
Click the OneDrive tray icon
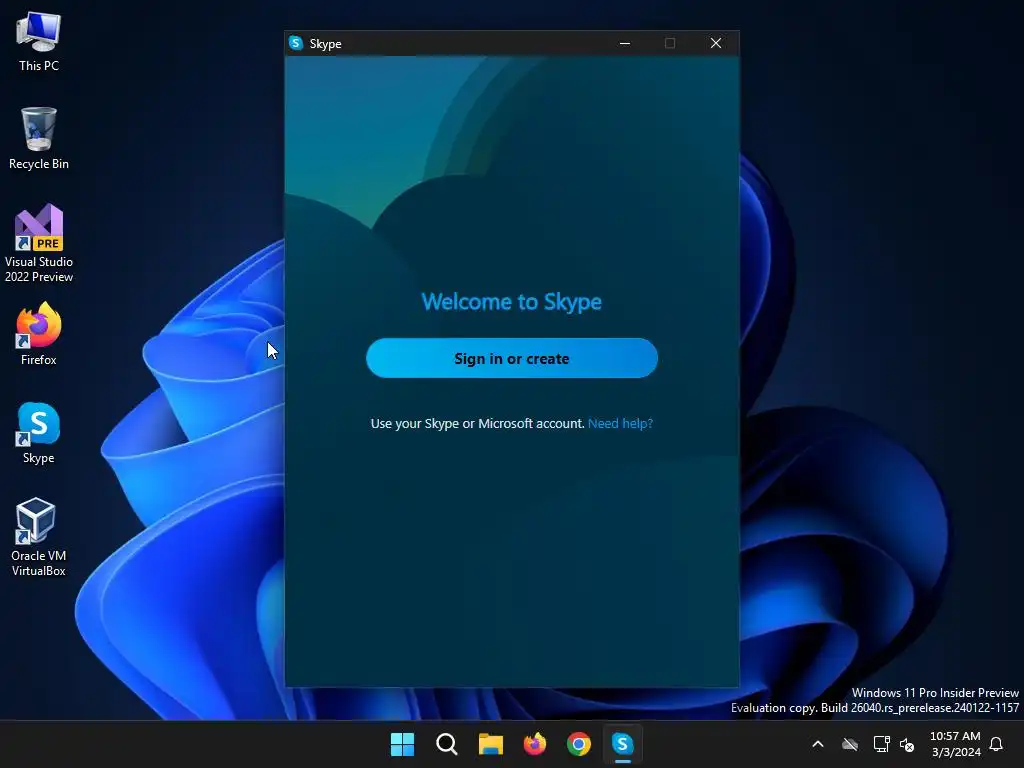(850, 744)
